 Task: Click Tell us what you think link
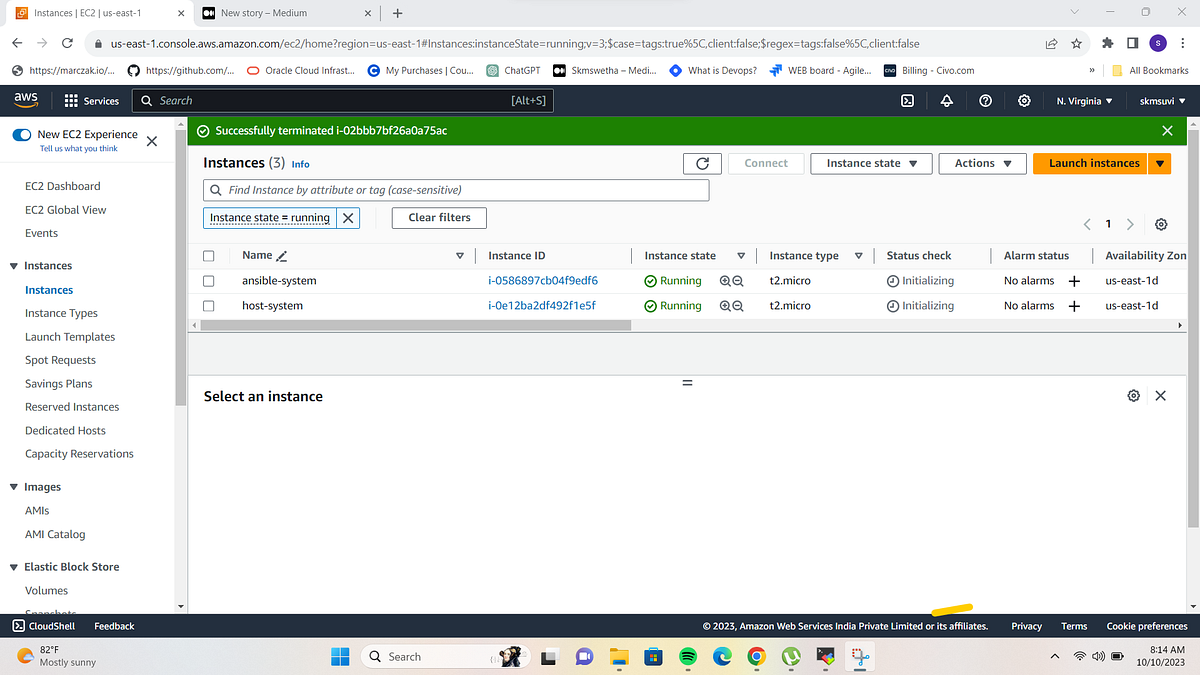[78, 148]
